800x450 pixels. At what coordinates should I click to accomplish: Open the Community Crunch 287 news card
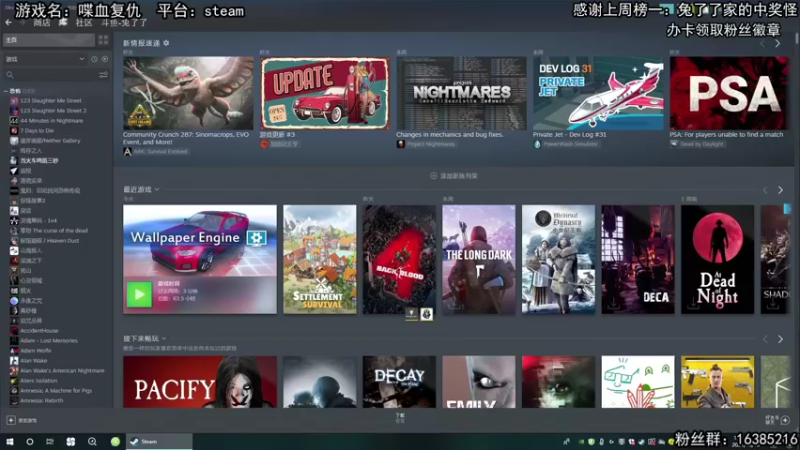(188, 93)
